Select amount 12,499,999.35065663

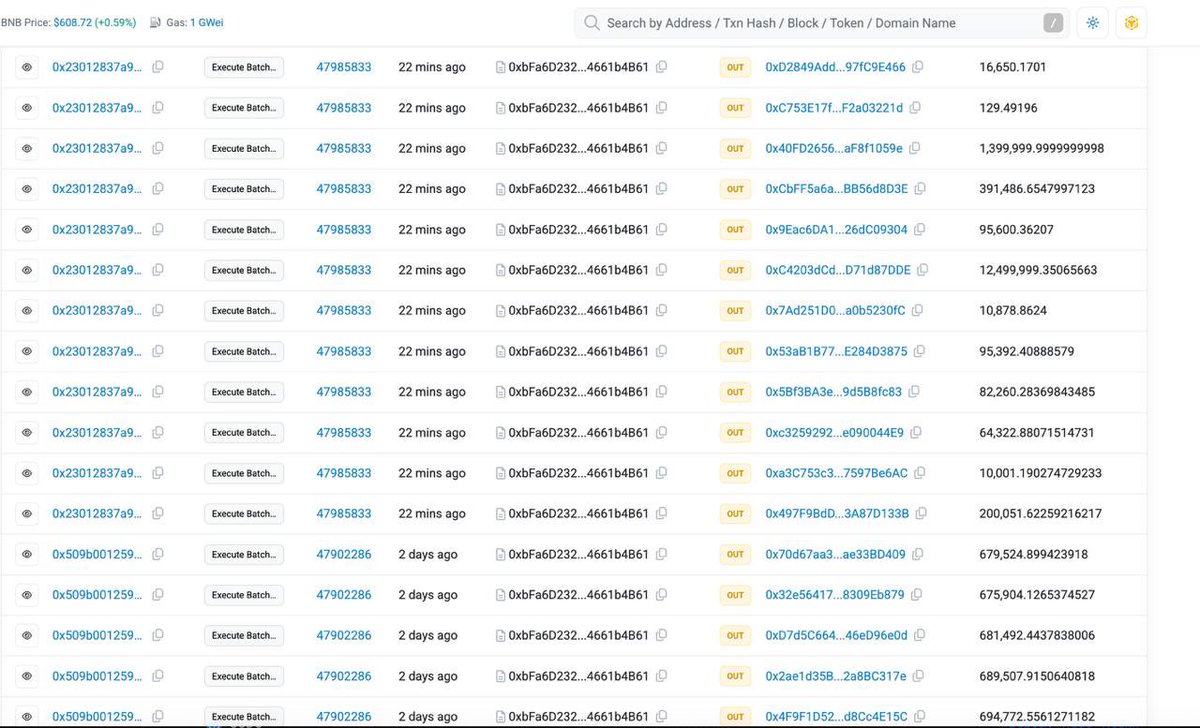coord(1038,270)
